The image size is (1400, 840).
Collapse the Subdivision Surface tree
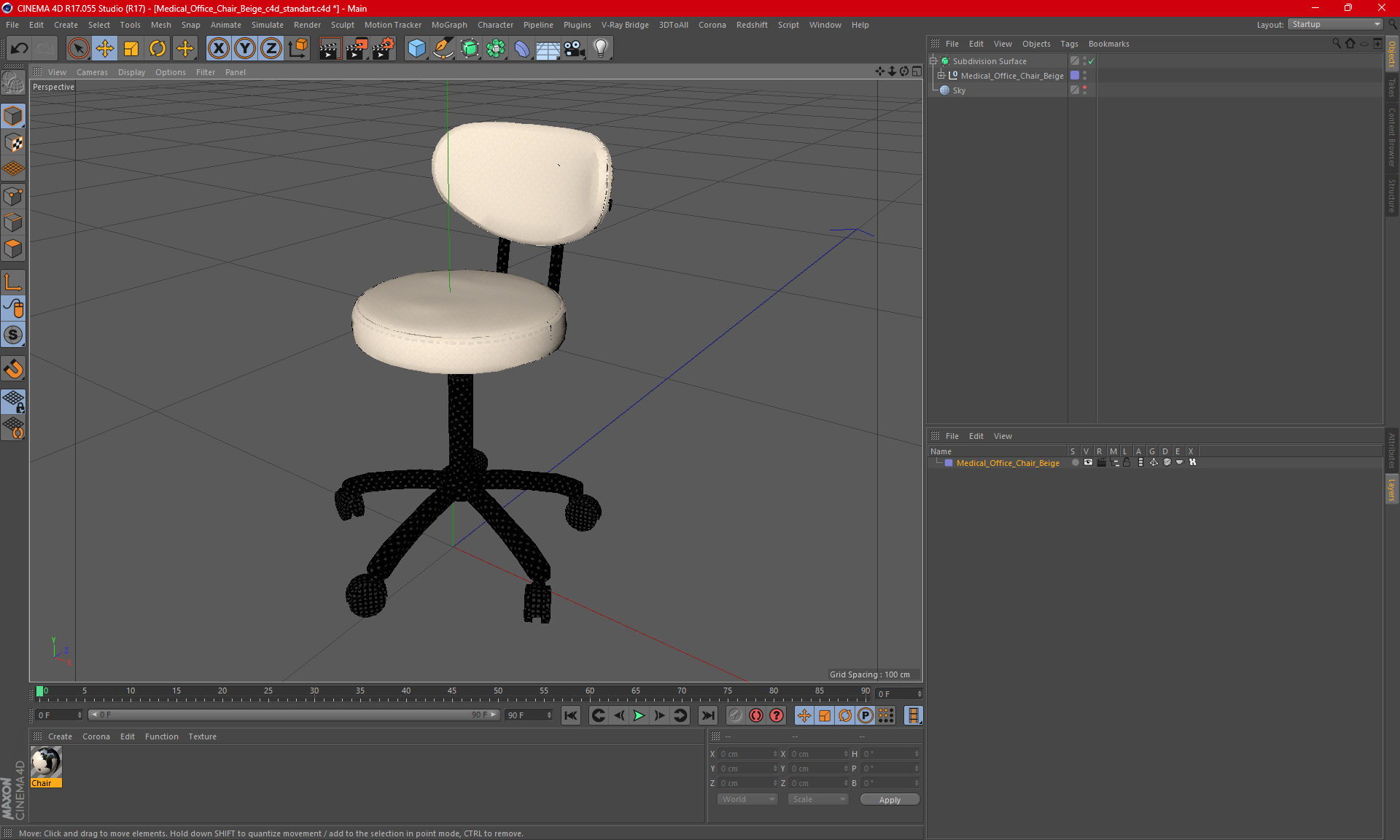[x=933, y=61]
